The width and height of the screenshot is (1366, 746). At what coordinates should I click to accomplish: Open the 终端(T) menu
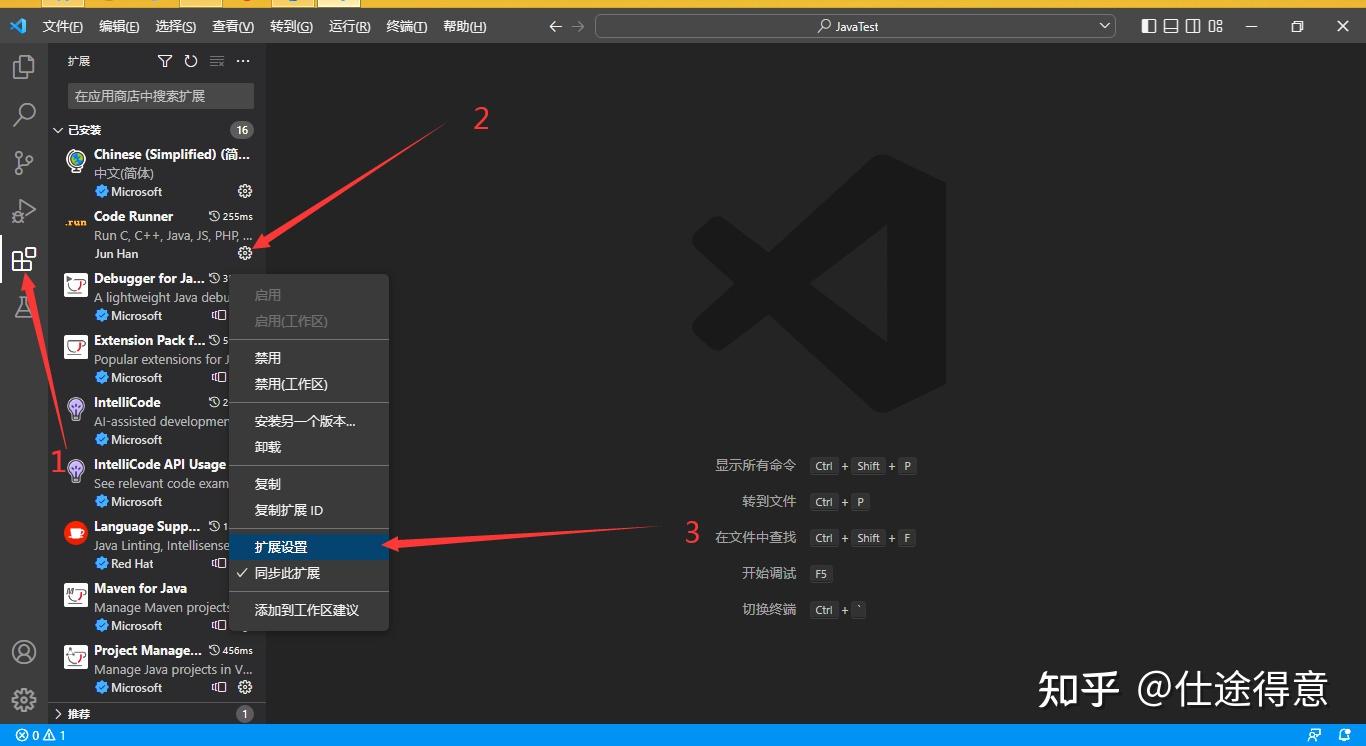click(x=407, y=27)
